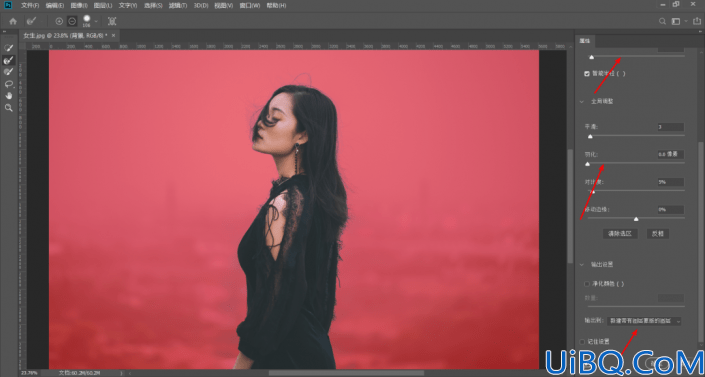705x377 pixels.
Task: Open the status bar info arrow
Action: tap(120, 373)
